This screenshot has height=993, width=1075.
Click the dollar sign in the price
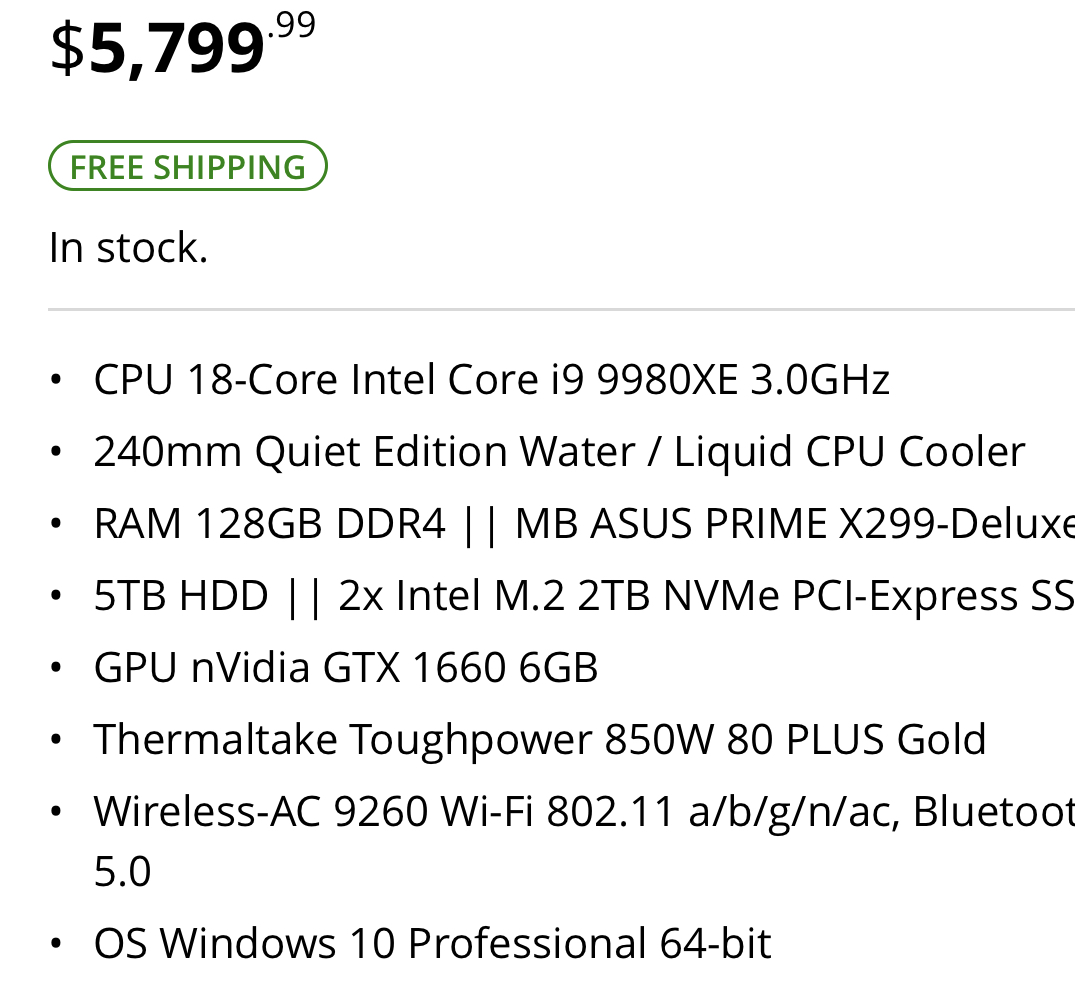(x=67, y=47)
